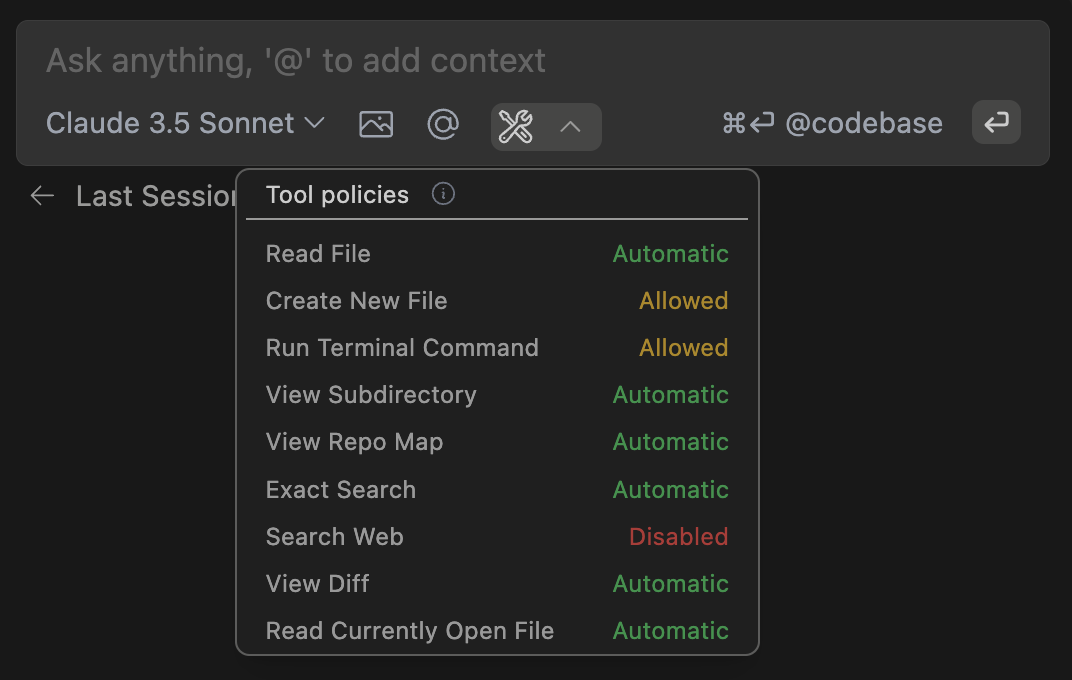The height and width of the screenshot is (680, 1072).
Task: Click the back arrow next to Last Session
Action: [42, 196]
